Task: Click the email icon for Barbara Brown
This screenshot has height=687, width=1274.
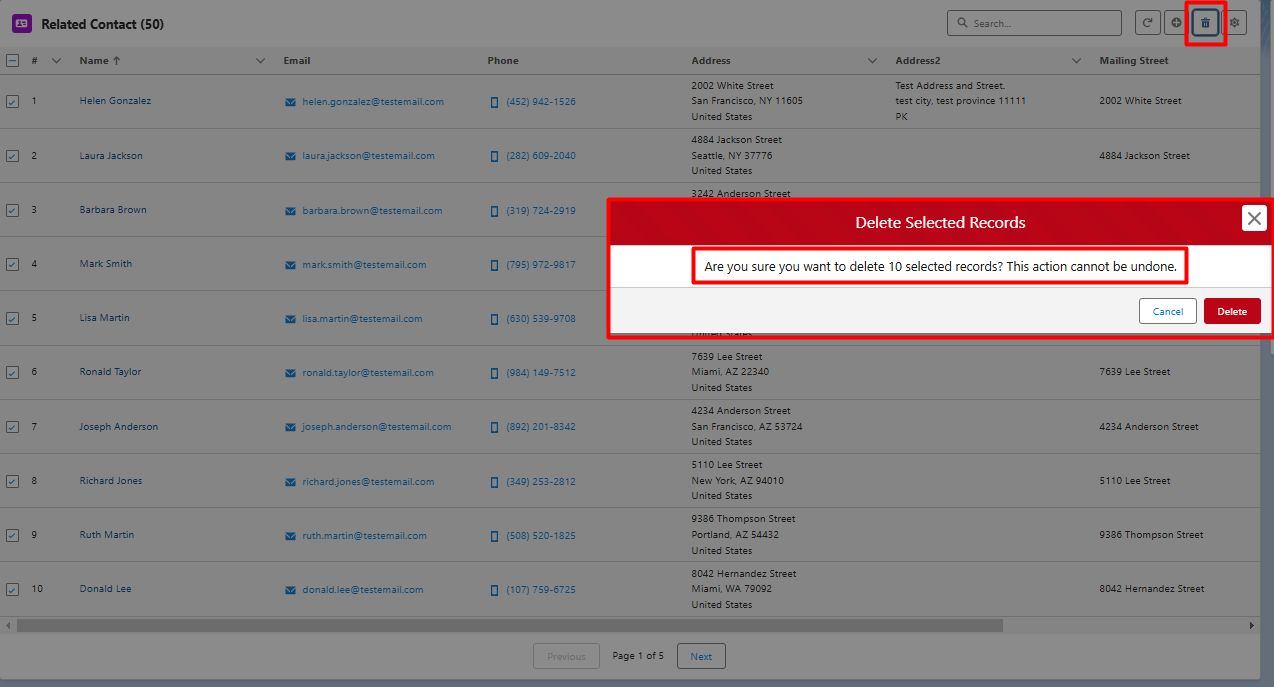Action: point(290,211)
